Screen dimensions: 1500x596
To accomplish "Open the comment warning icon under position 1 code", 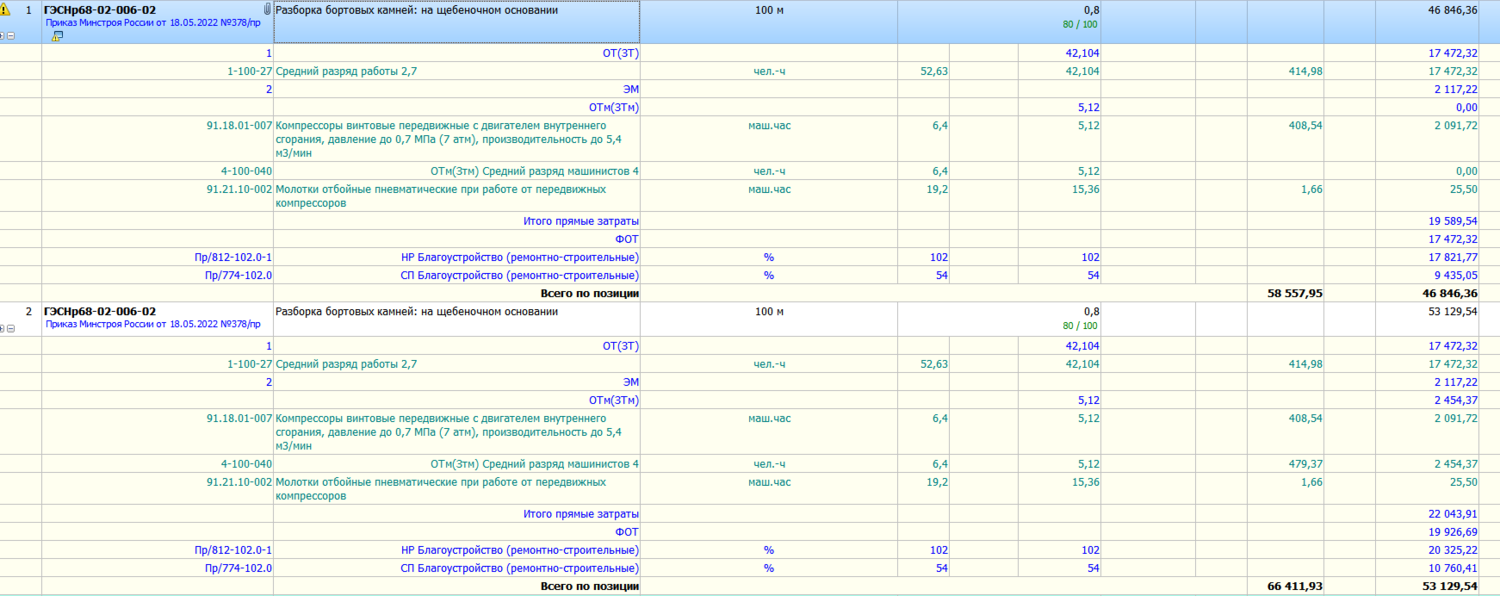I will coord(57,36).
